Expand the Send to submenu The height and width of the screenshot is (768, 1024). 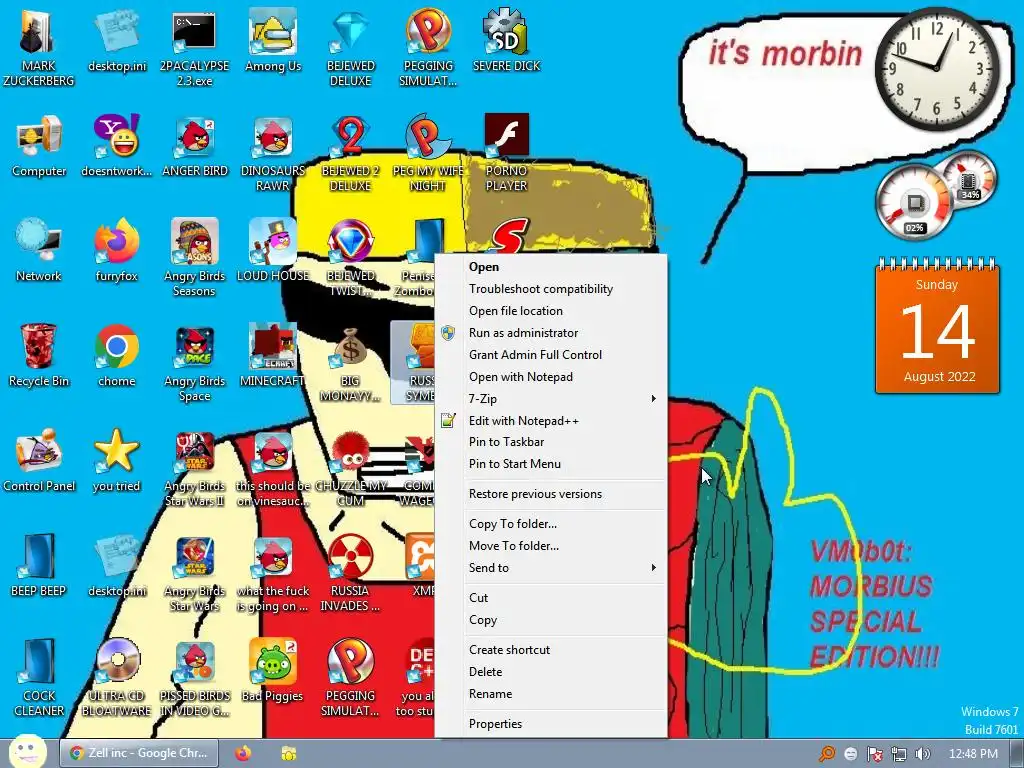pos(551,568)
